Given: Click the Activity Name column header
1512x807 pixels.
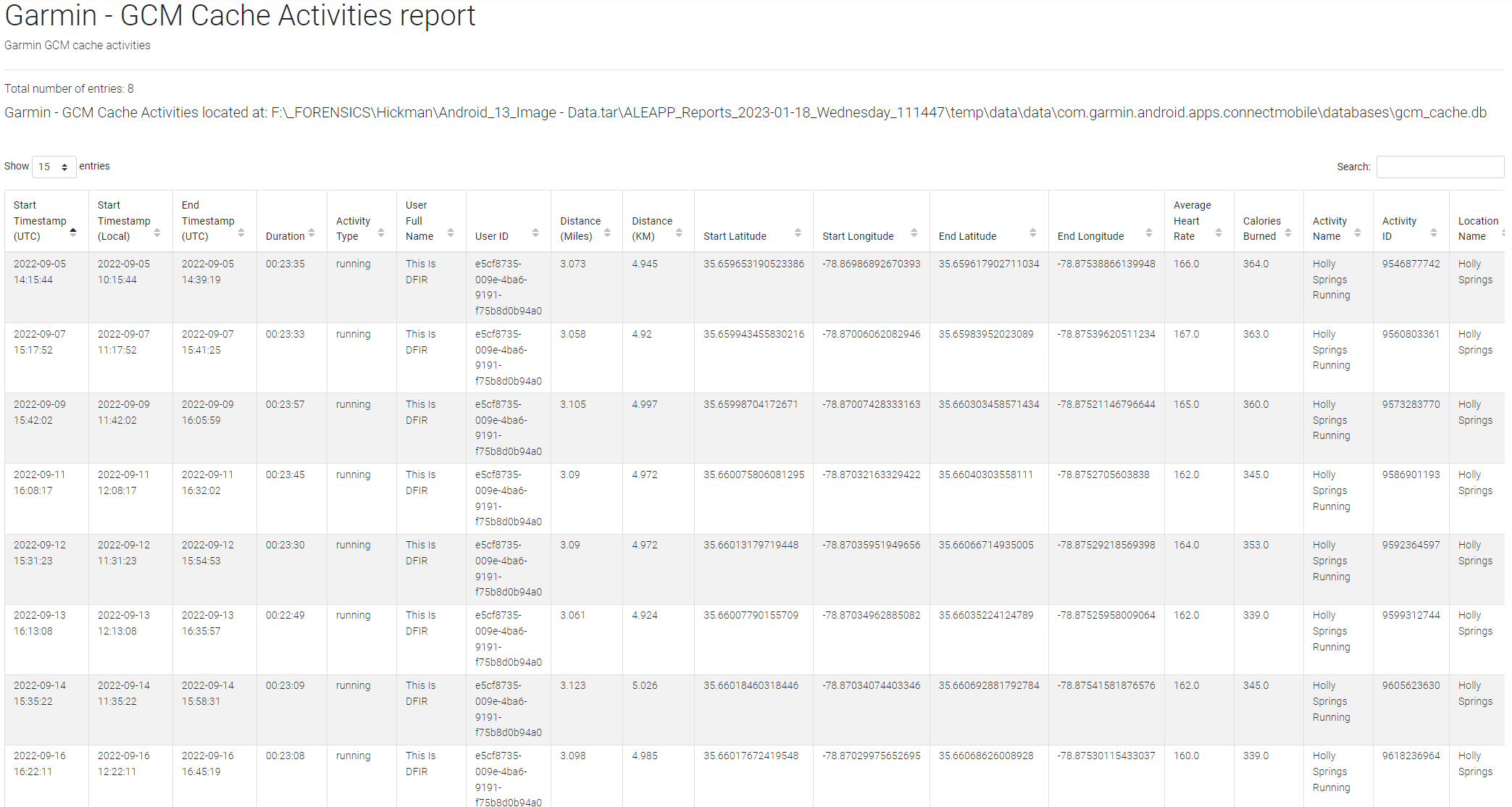Looking at the screenshot, I should [1329, 228].
